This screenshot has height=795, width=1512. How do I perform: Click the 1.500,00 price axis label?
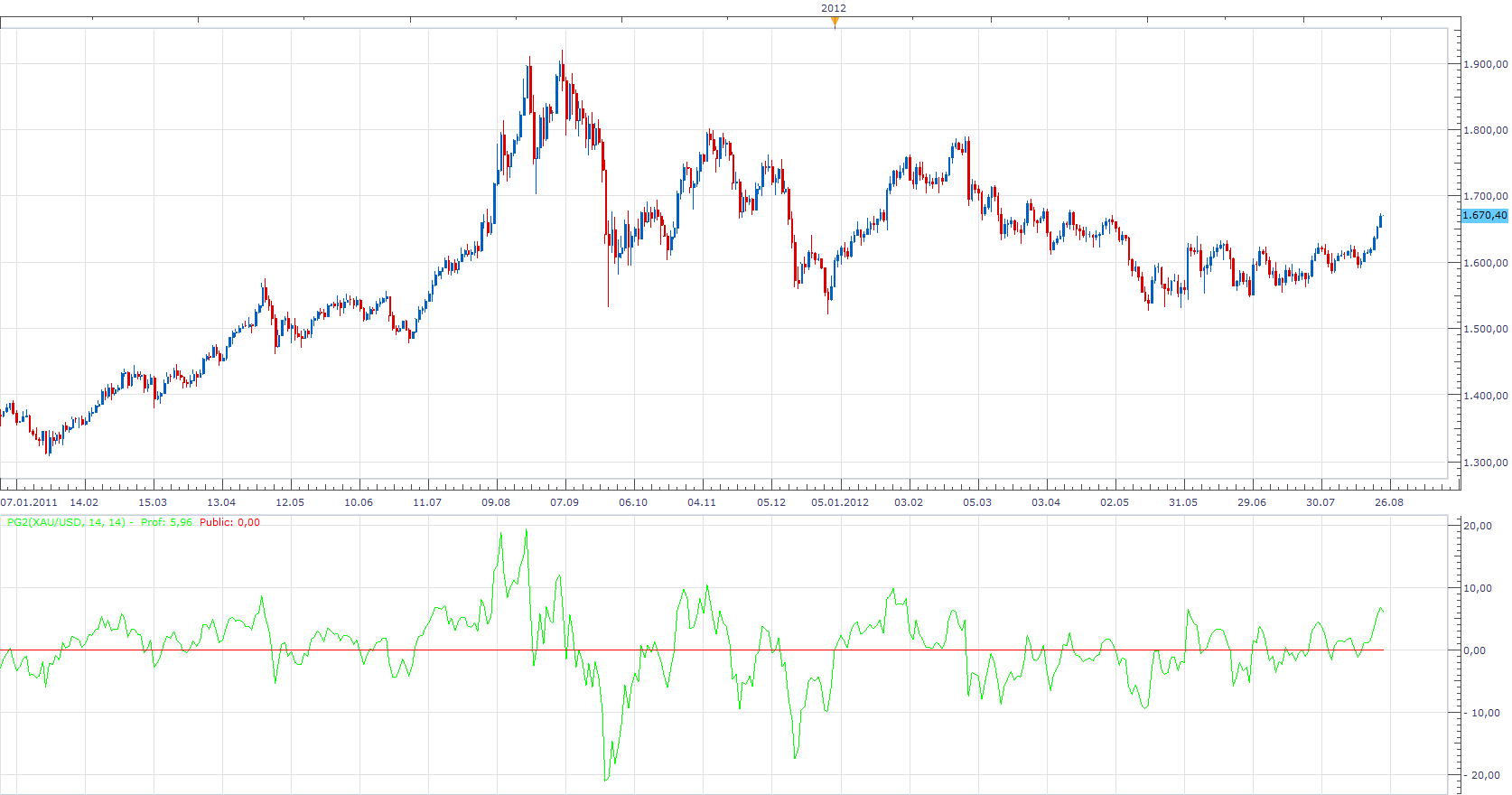click(x=1485, y=329)
